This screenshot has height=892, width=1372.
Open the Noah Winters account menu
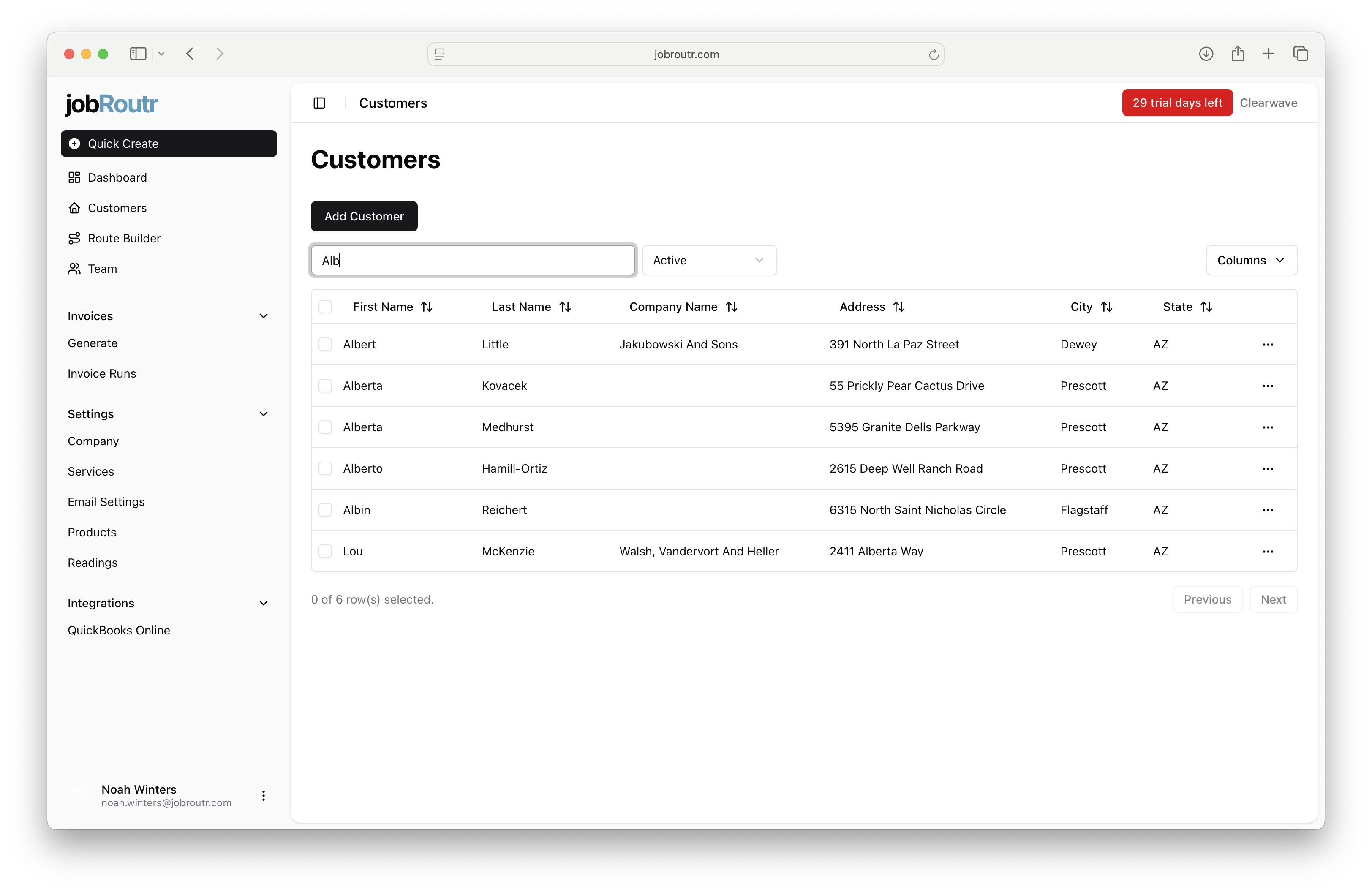(x=264, y=796)
